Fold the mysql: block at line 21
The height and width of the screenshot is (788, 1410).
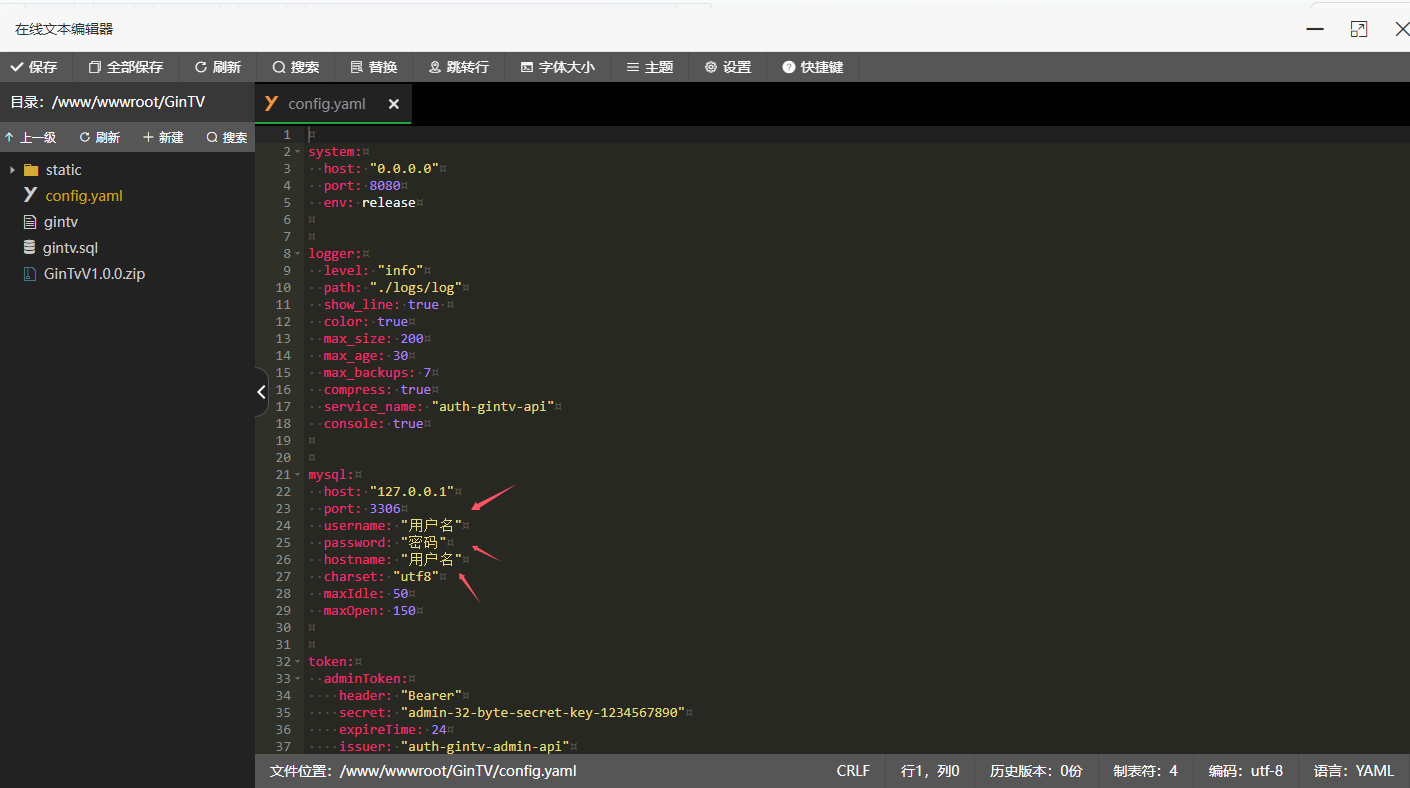[x=298, y=475]
